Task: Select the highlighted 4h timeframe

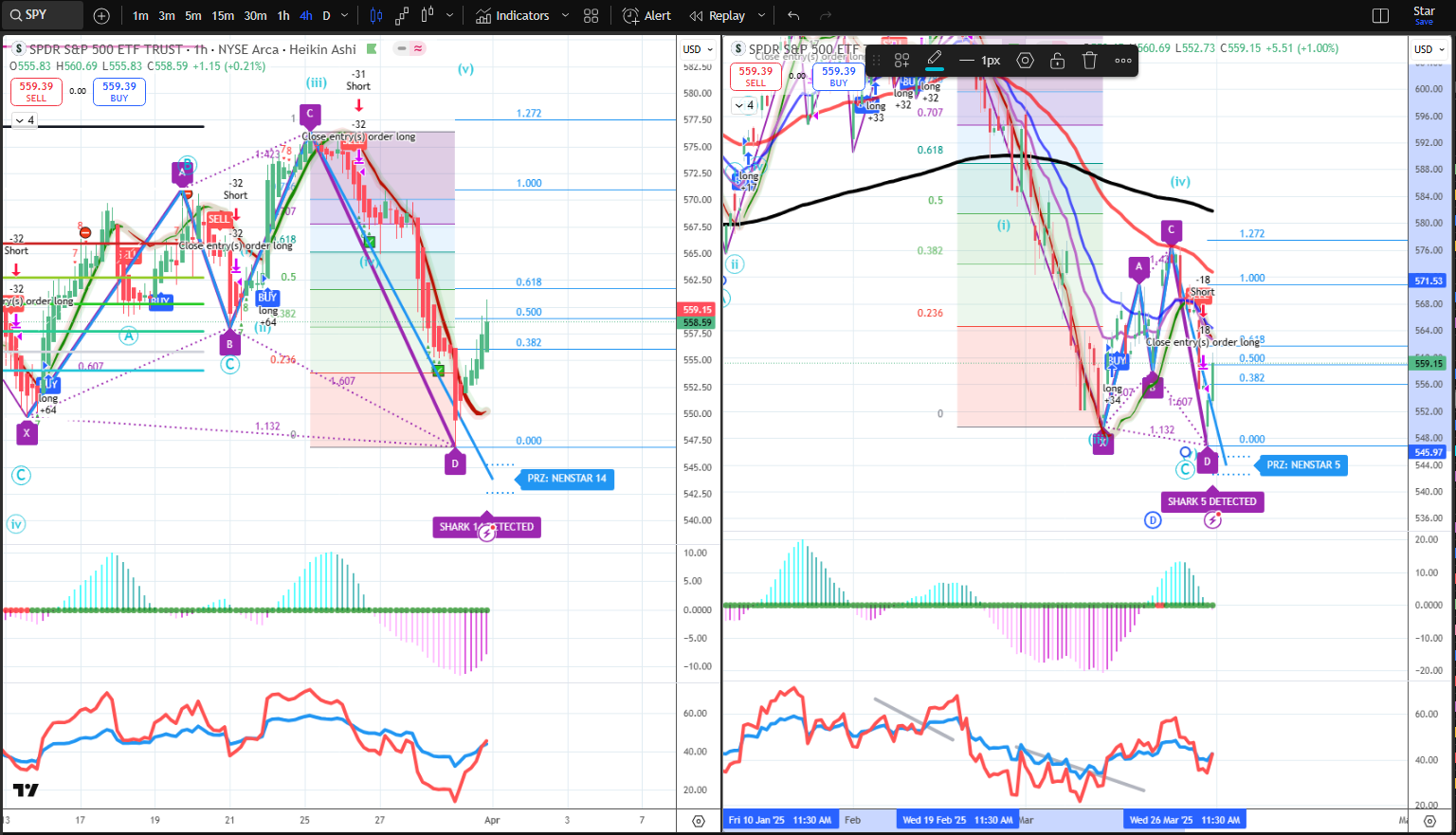Action: click(306, 15)
